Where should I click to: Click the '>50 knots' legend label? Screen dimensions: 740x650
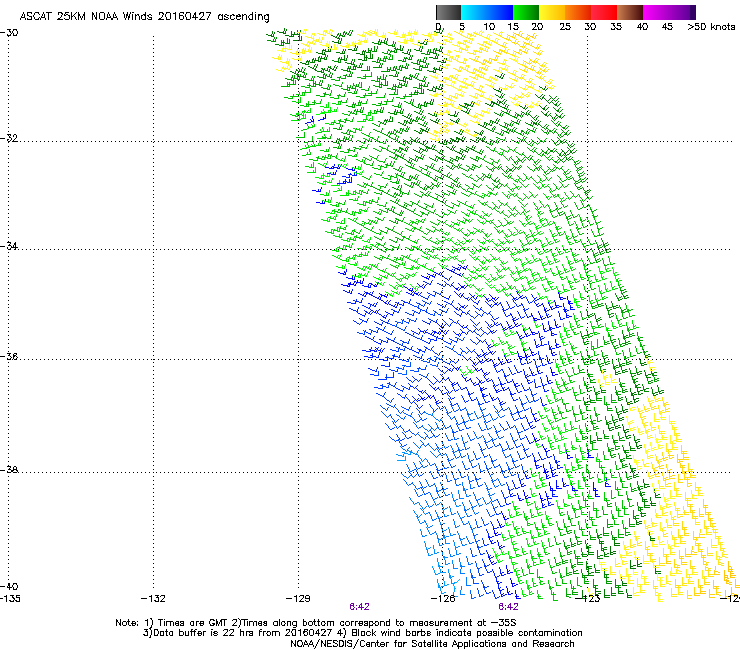(x=711, y=27)
